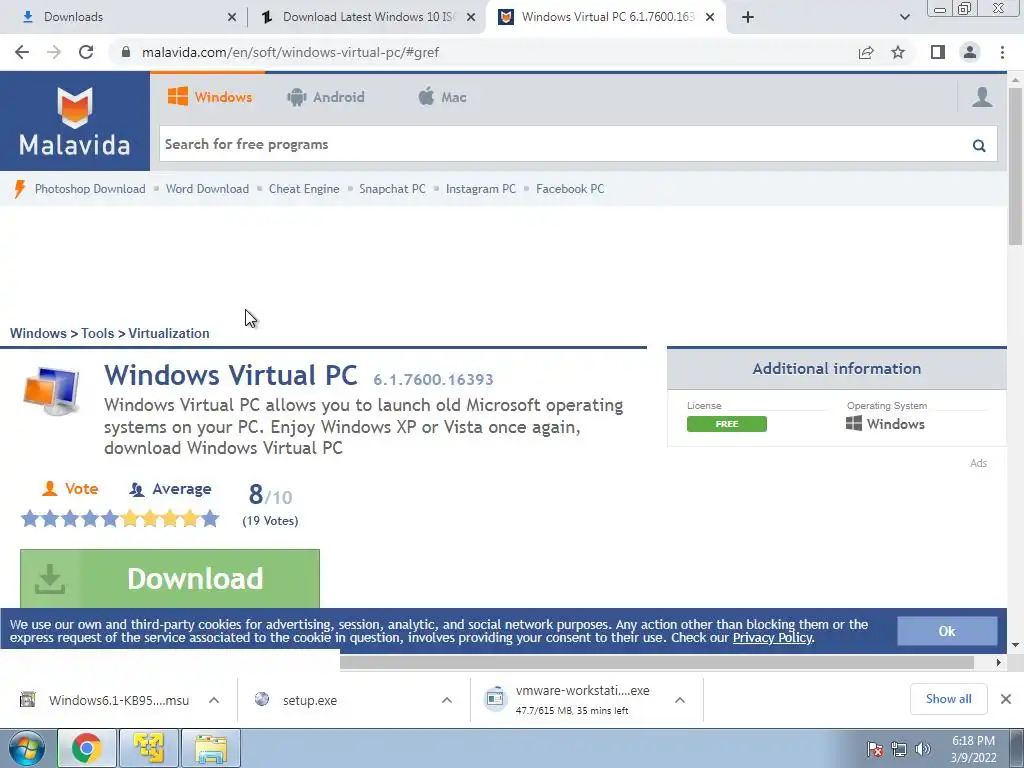Close the Windows Virtual PC tab
This screenshot has width=1024, height=768.
coord(710,17)
